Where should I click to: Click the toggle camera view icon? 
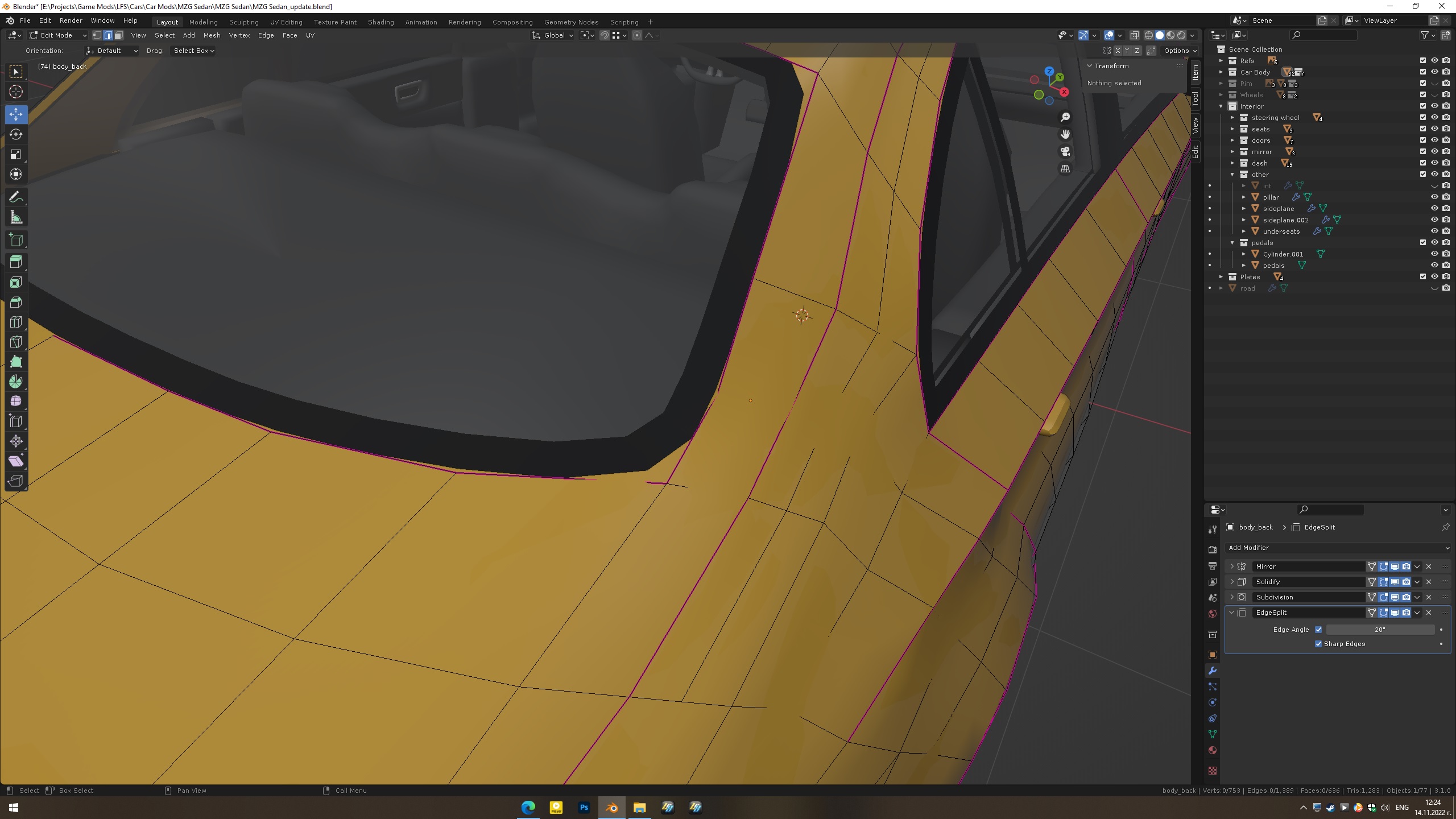(1065, 151)
